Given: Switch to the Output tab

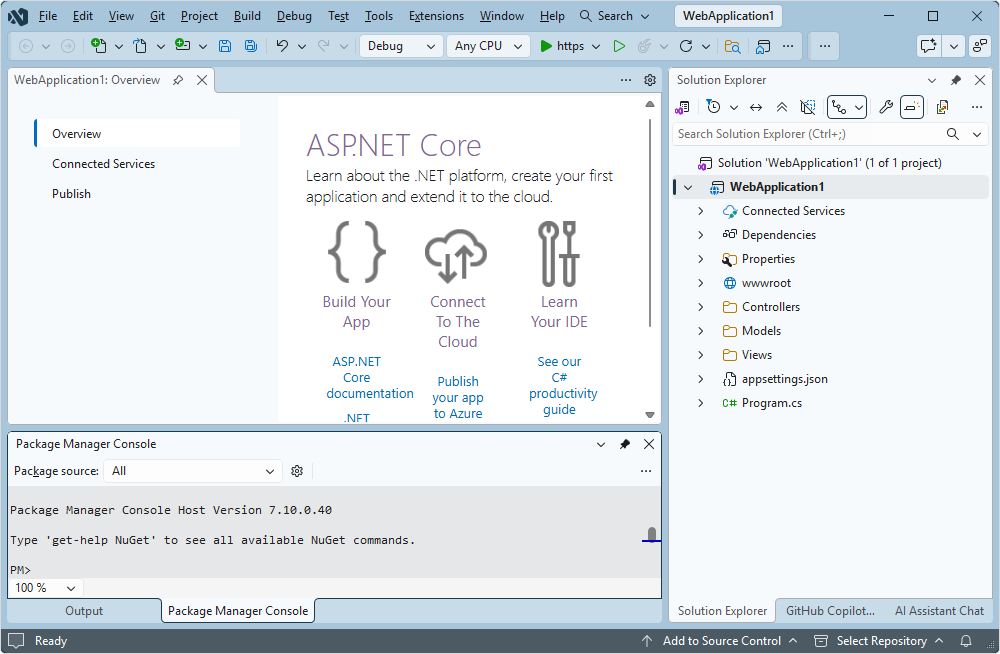Looking at the screenshot, I should [84, 611].
